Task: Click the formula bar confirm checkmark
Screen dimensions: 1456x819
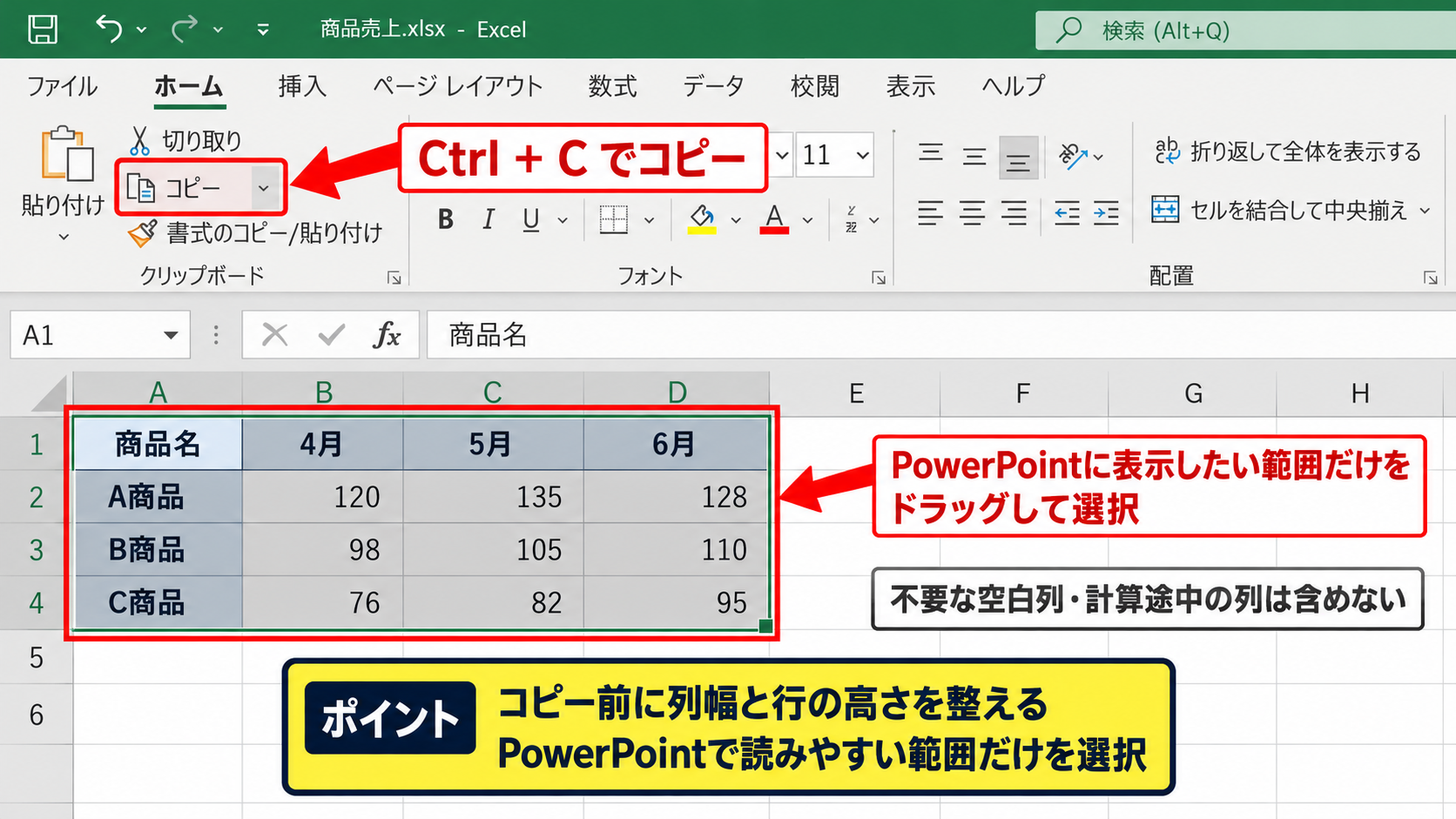Action: tap(331, 334)
